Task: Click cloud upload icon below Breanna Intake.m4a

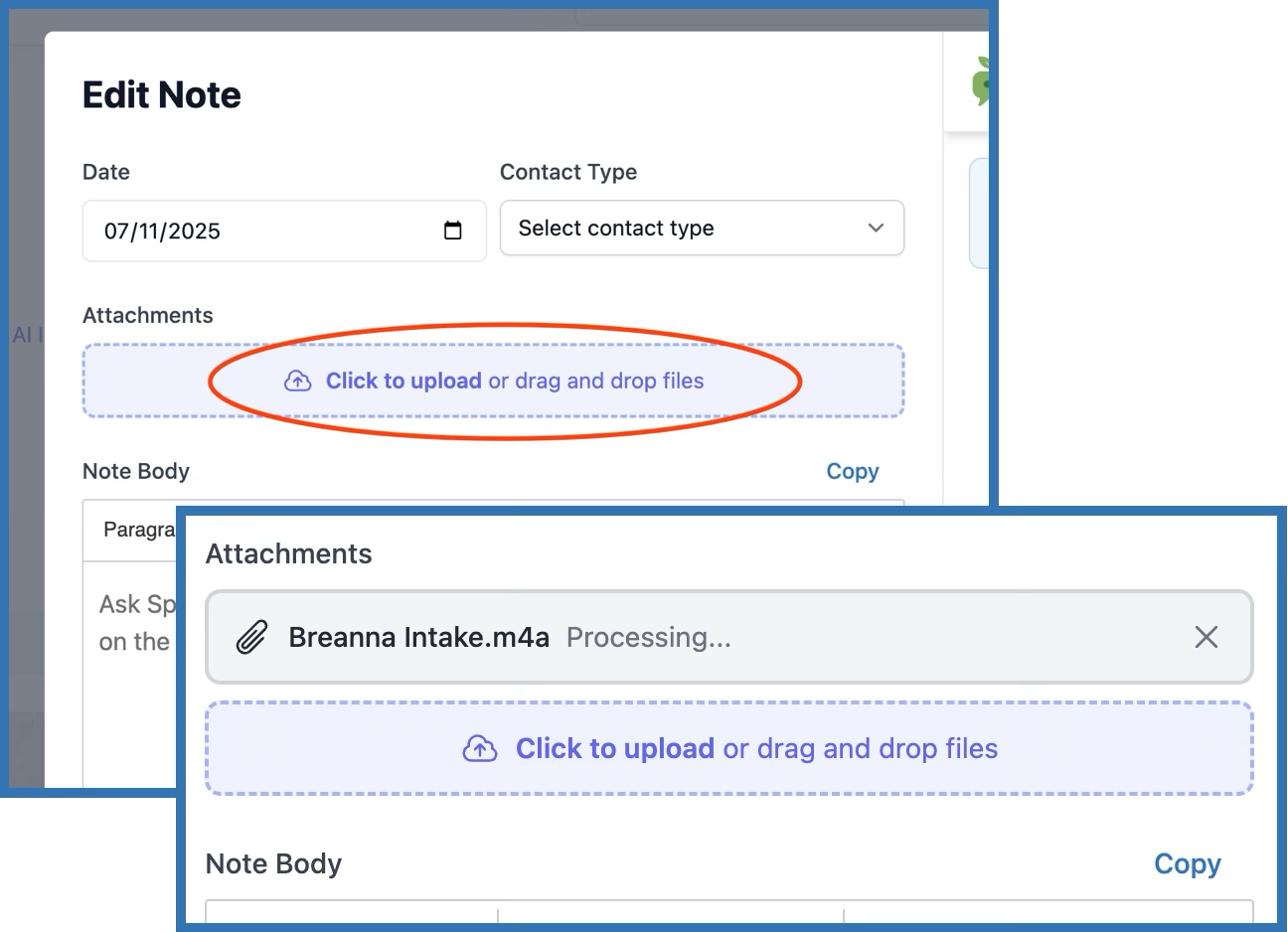Action: pos(480,749)
